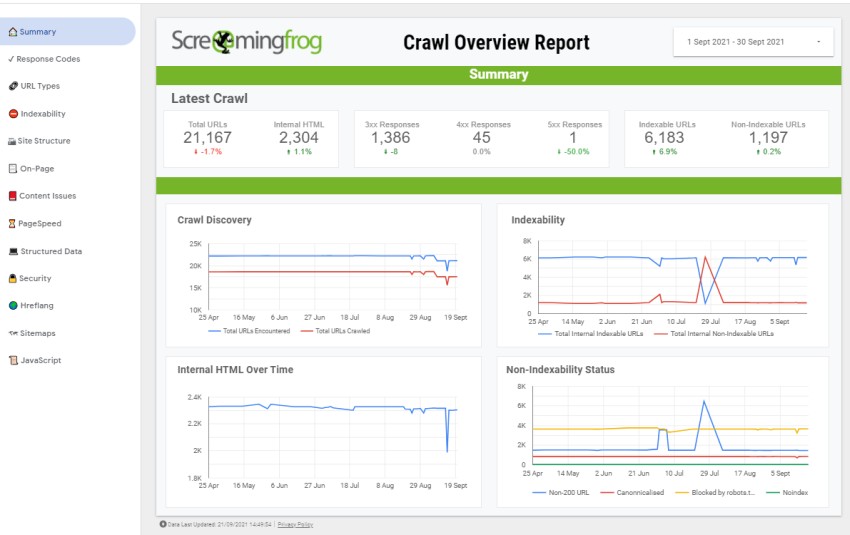This screenshot has width=850, height=535.
Task: Click the On-Page page icon
Action: coord(13,169)
